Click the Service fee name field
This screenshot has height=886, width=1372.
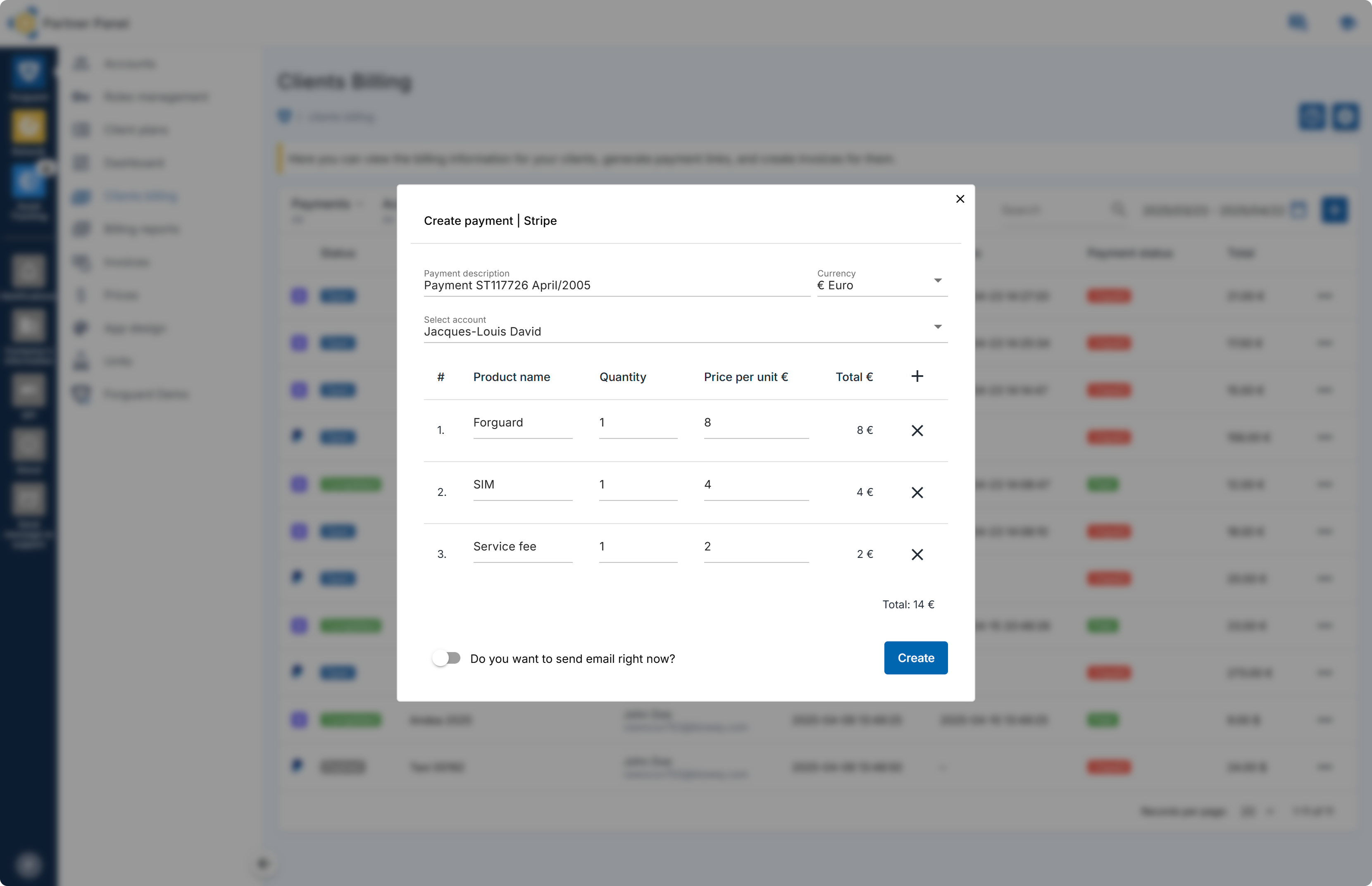coord(522,547)
